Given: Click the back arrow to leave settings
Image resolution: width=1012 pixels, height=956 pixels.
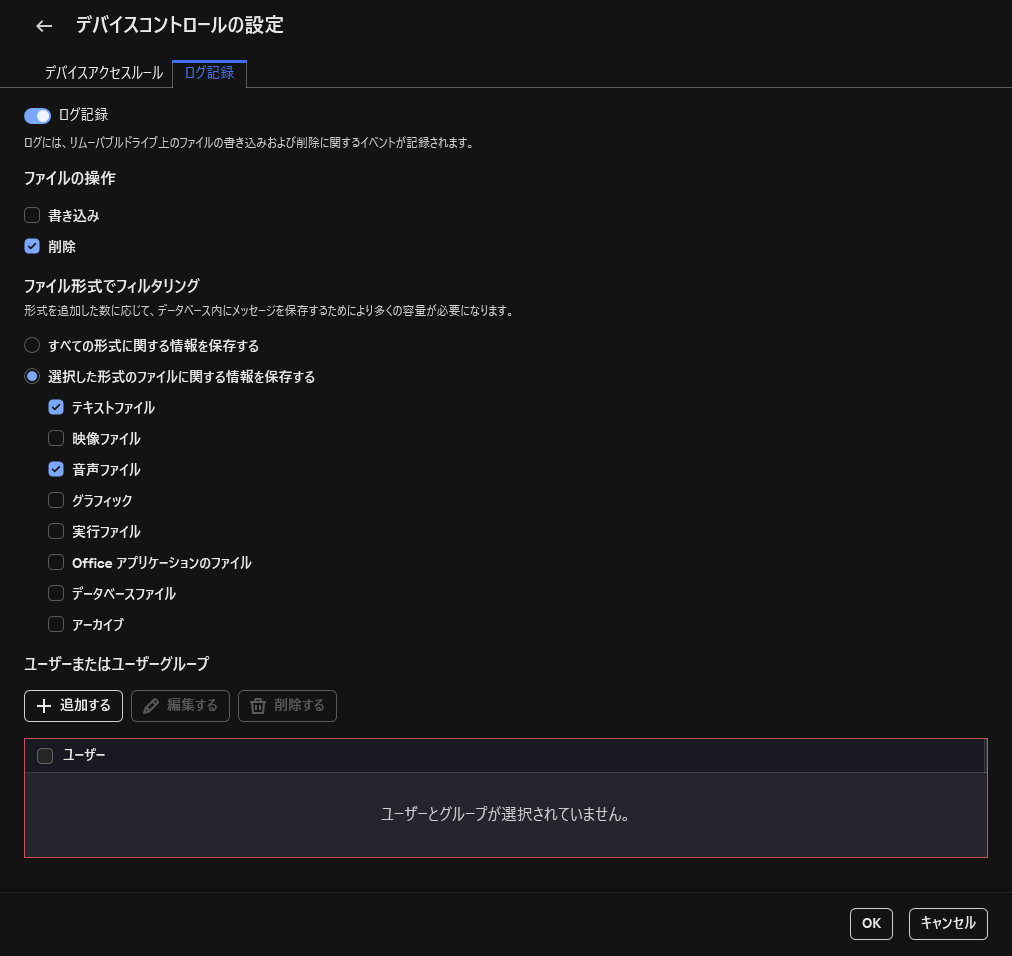Looking at the screenshot, I should [43, 26].
